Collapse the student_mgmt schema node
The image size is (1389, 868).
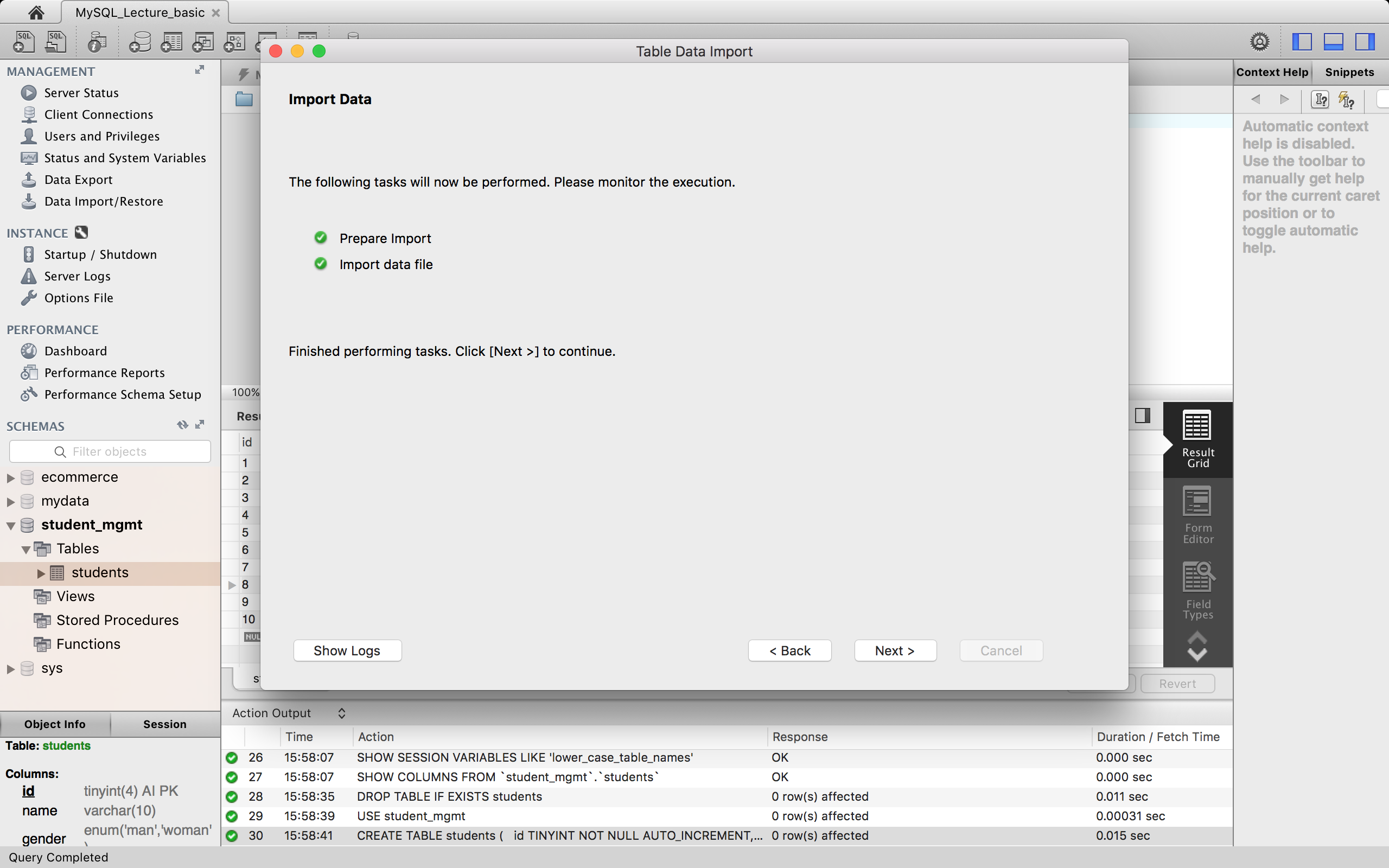(x=10, y=525)
